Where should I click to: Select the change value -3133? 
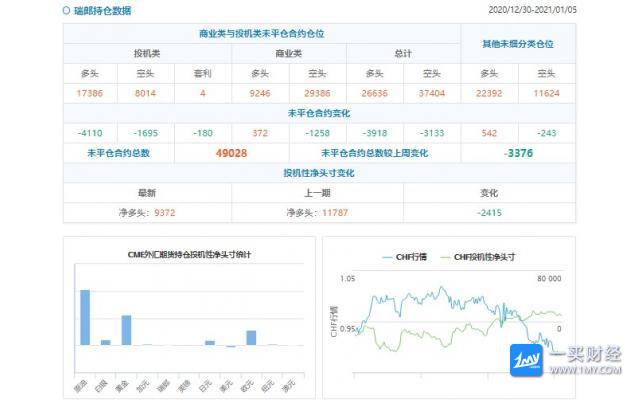tap(432, 133)
